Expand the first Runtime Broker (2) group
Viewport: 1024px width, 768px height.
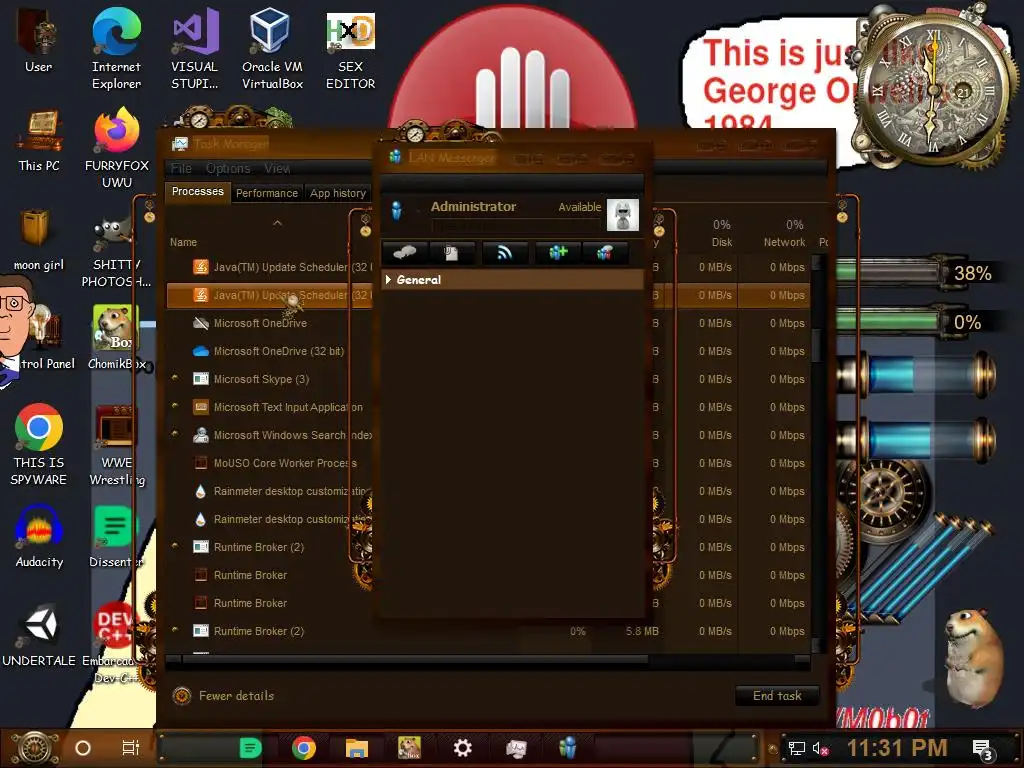click(x=174, y=546)
